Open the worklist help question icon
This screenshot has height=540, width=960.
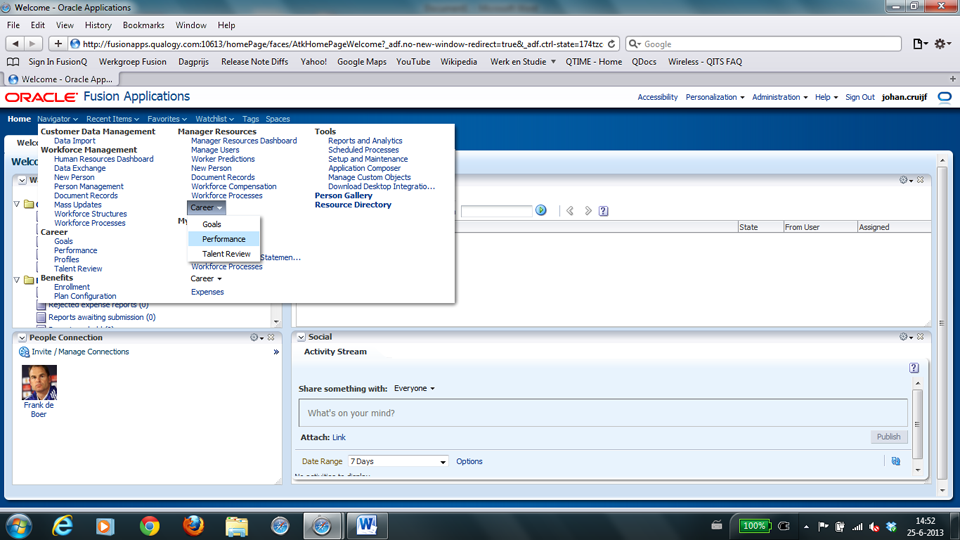tap(604, 211)
